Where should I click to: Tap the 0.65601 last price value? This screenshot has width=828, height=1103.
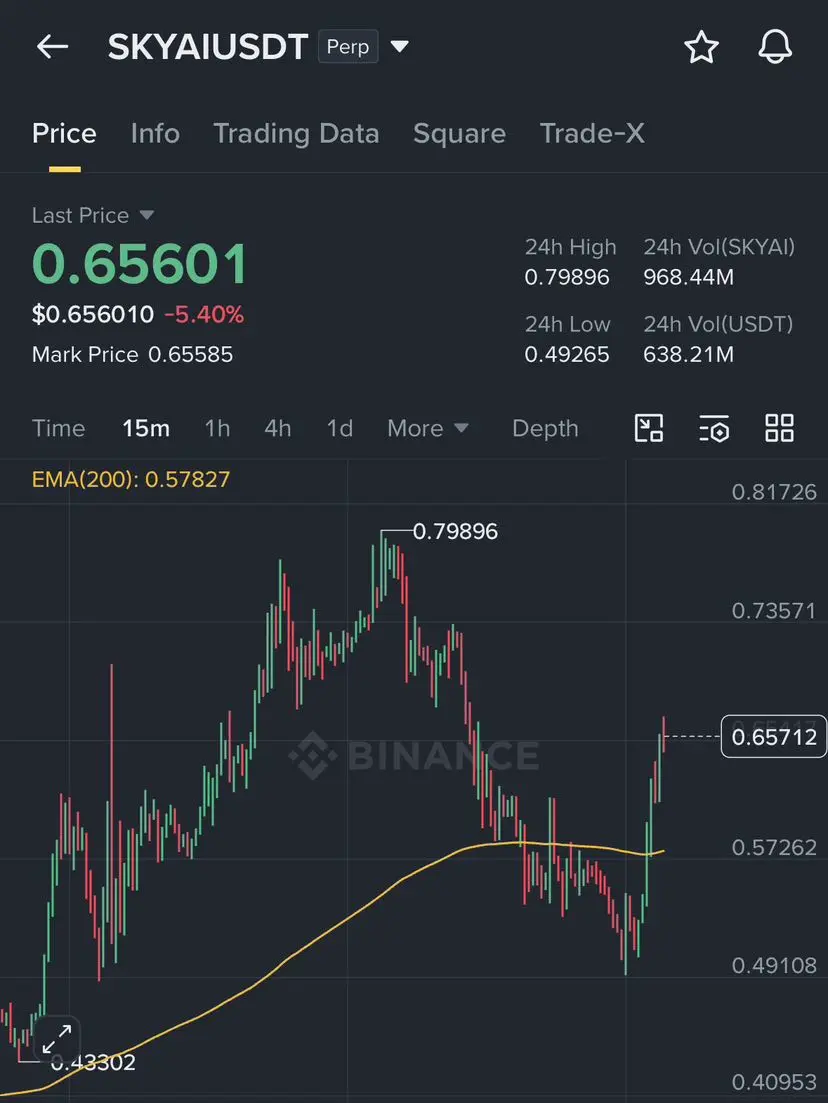click(x=140, y=264)
